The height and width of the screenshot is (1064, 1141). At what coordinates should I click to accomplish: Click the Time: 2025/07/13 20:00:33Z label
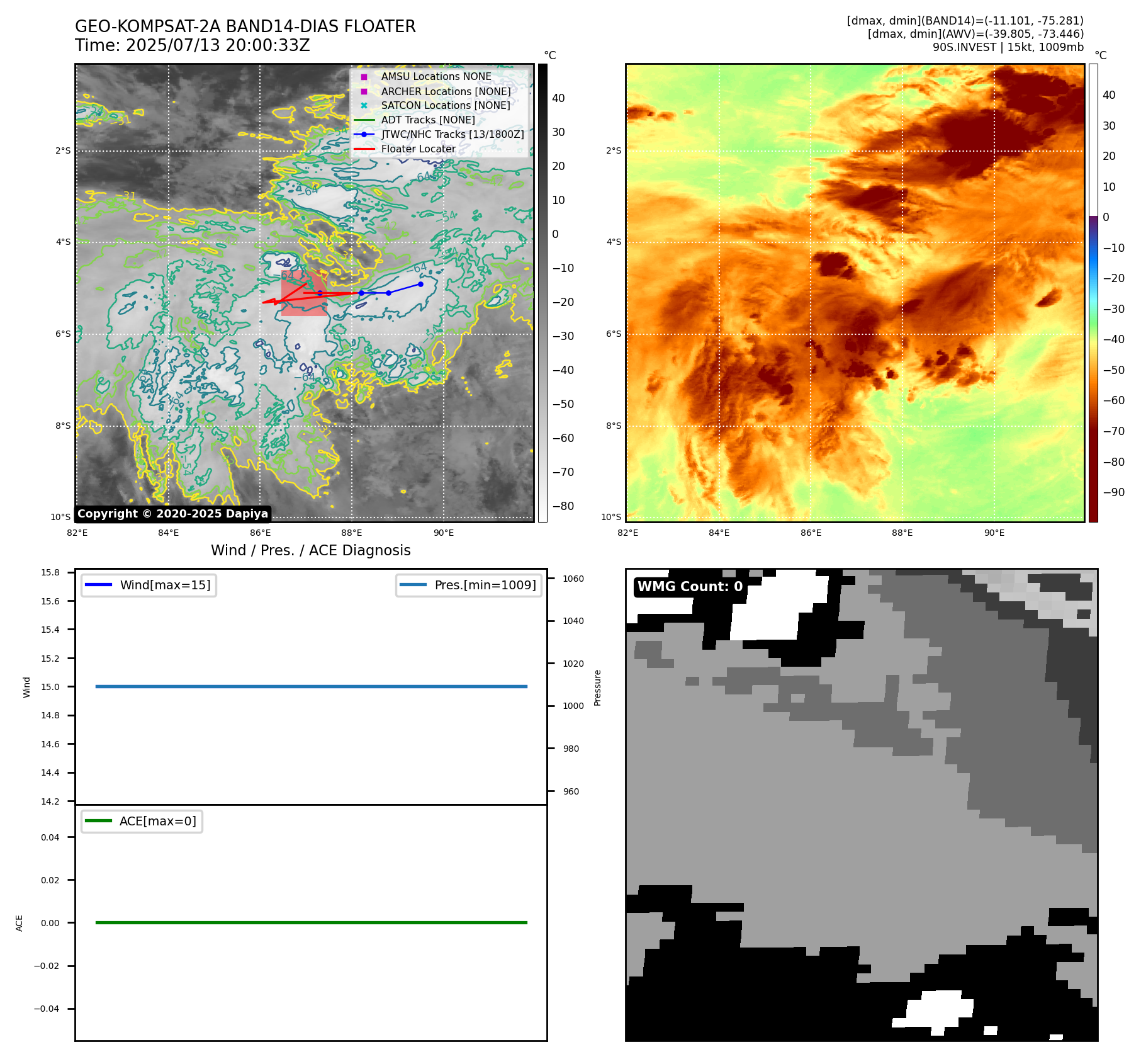[193, 45]
